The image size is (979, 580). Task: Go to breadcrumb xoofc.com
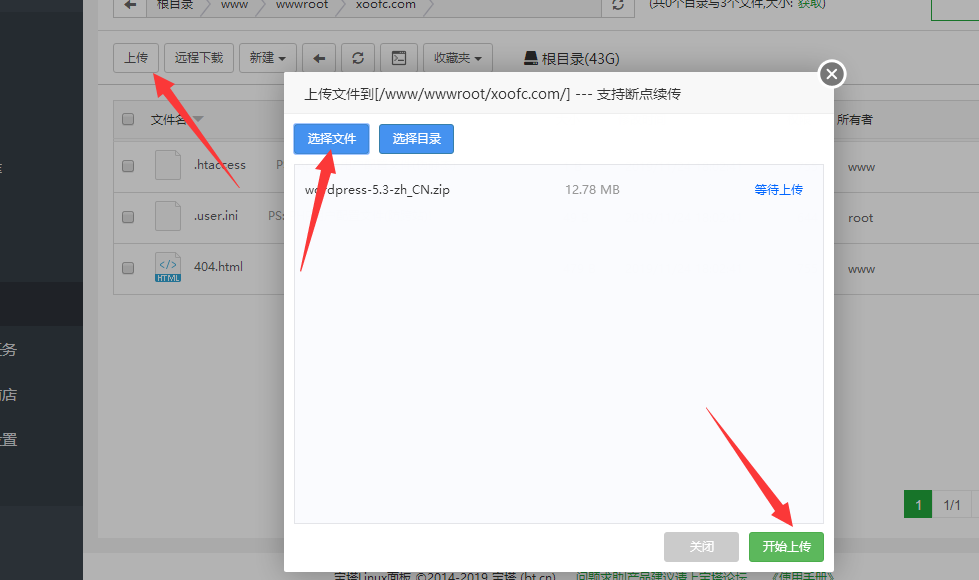(x=385, y=5)
